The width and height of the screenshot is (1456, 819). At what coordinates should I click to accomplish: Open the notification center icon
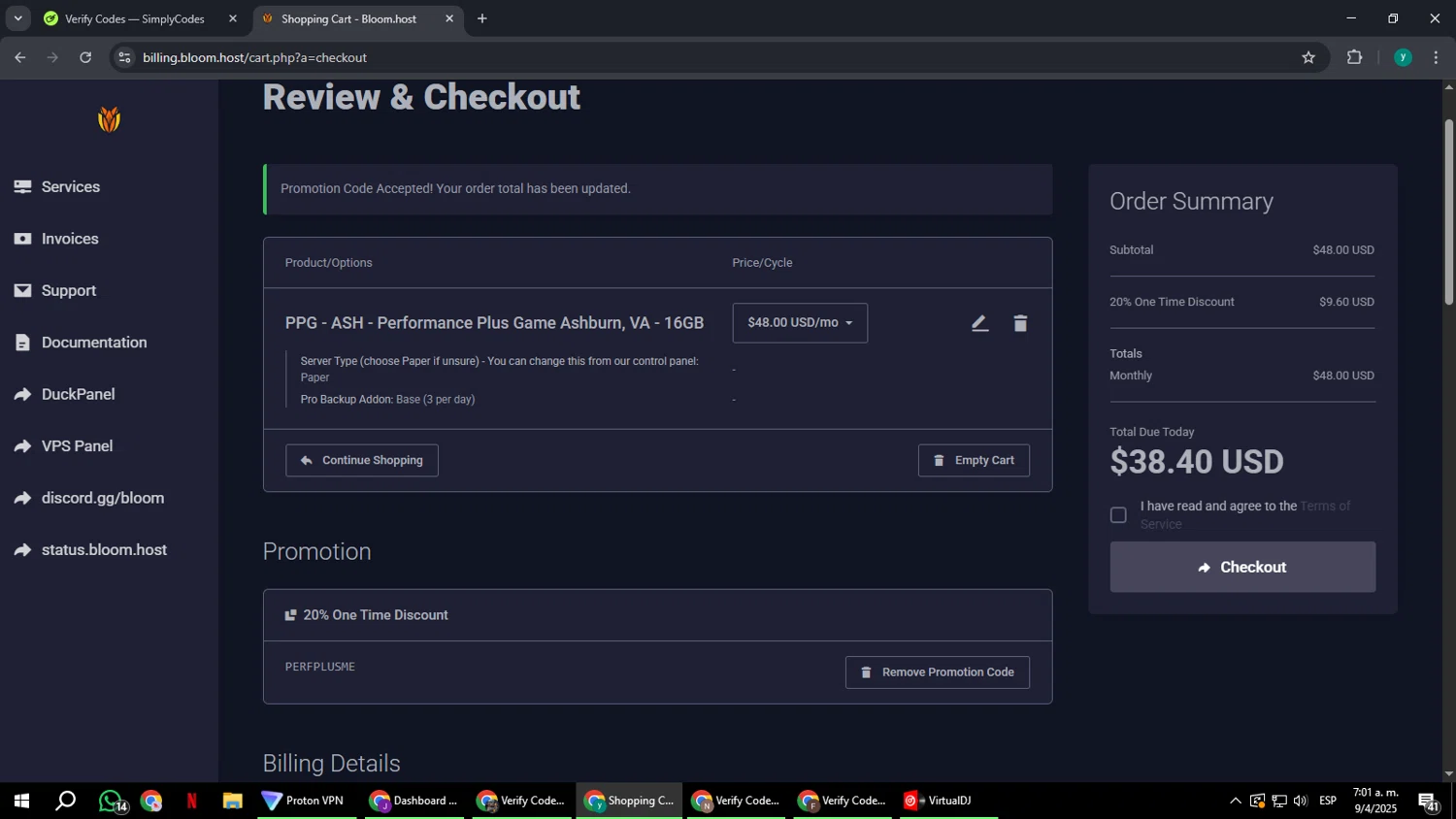1429,802
